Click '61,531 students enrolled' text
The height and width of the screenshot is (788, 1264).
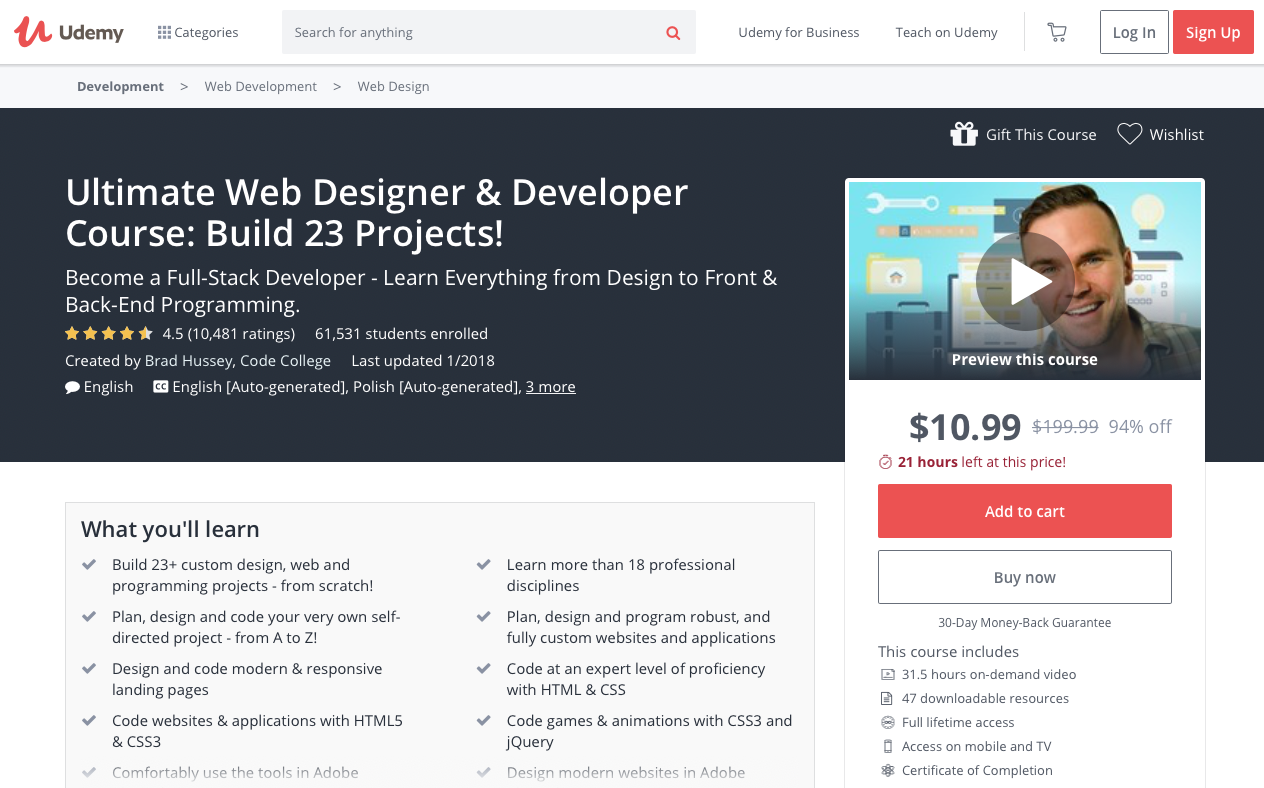(x=401, y=333)
